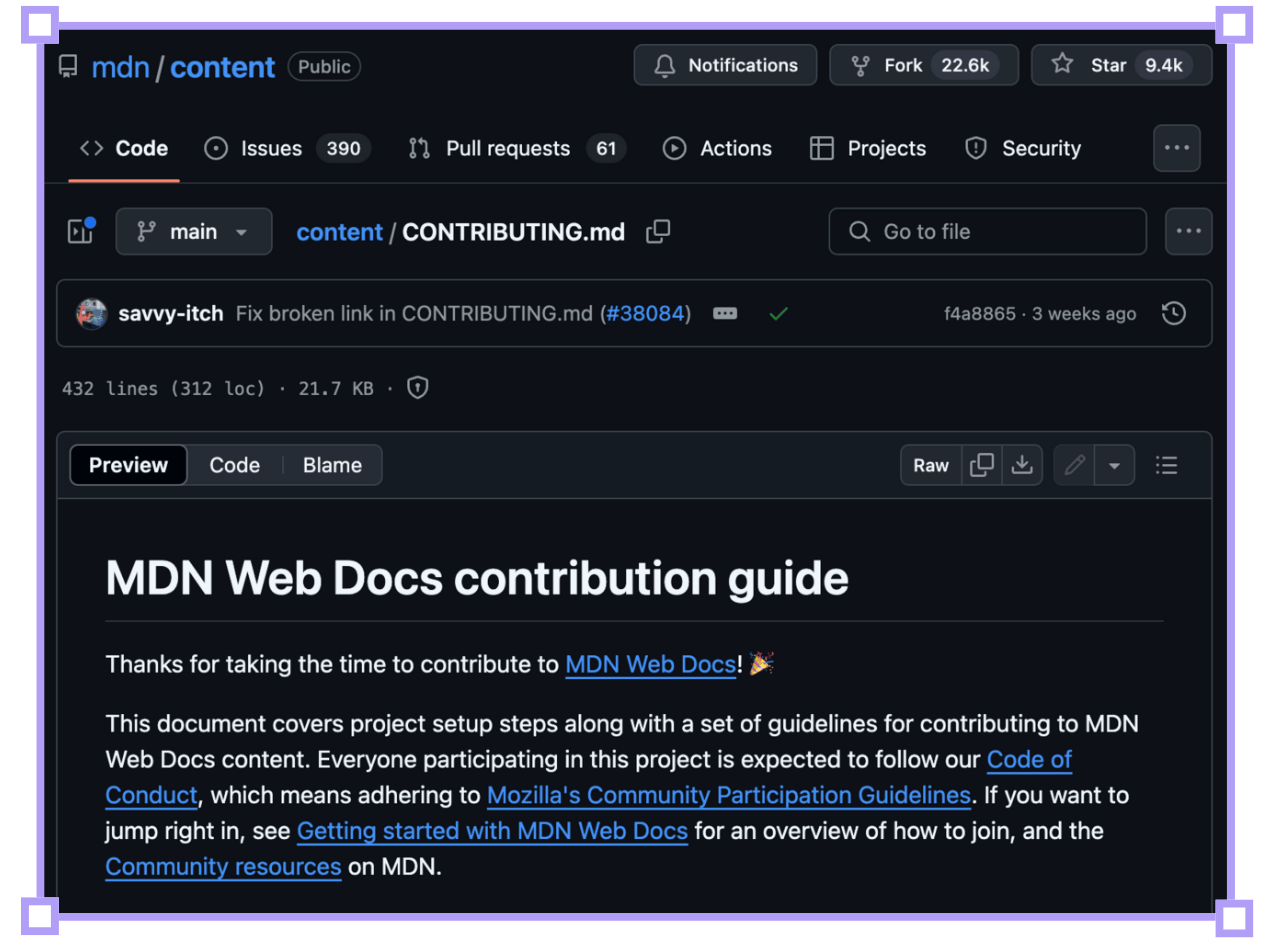Switch to the Code tab

[124, 148]
